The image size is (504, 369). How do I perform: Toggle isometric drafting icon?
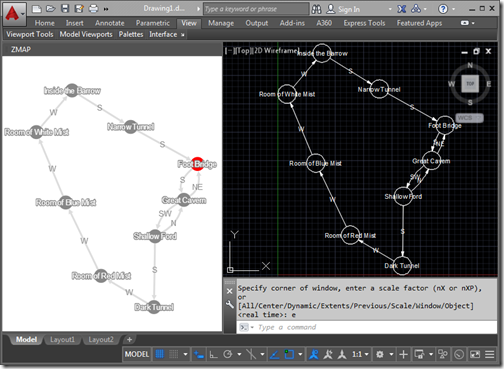pos(251,354)
